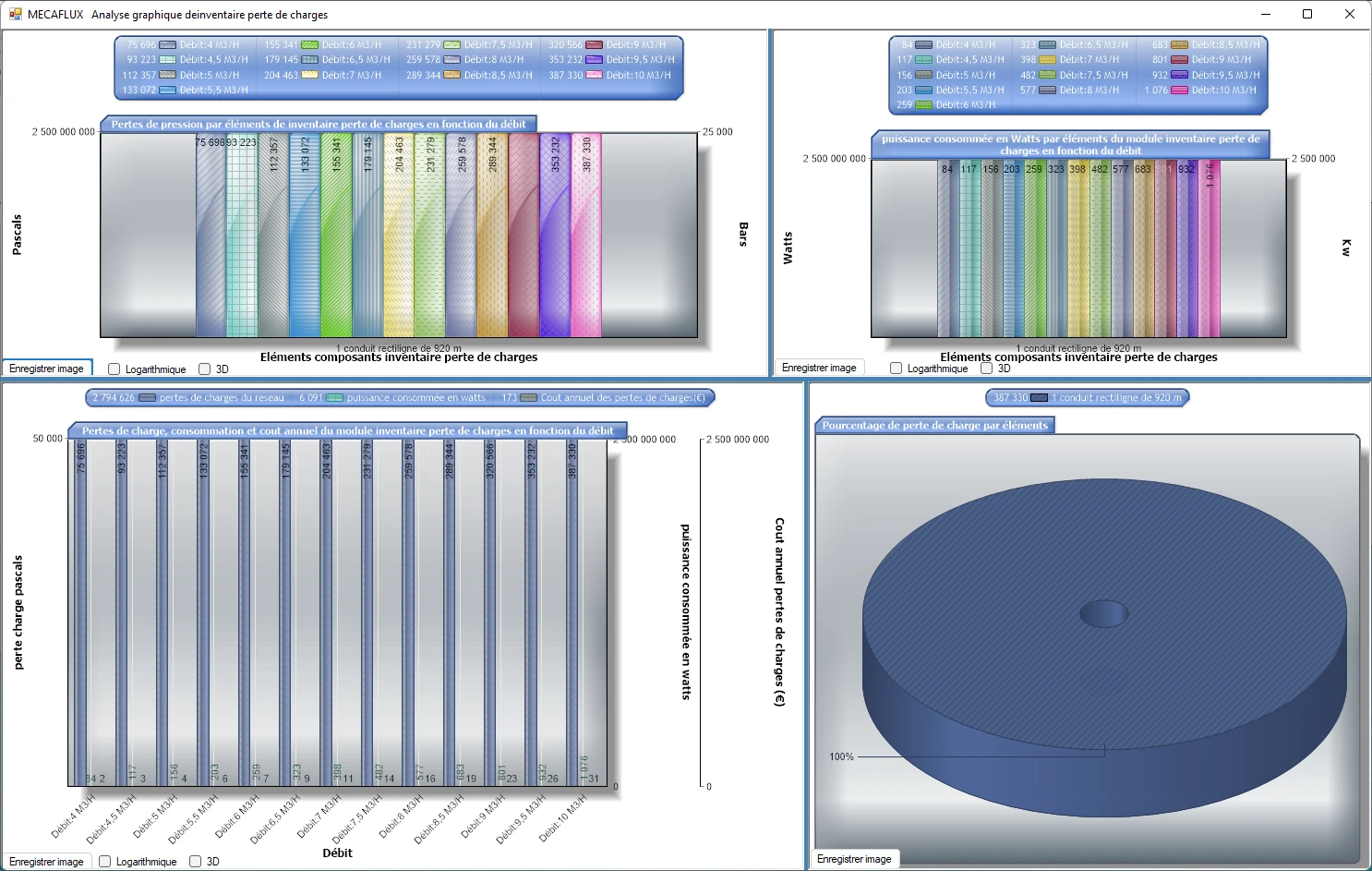
Task: Click the swatch for 1 076 Débit:10 M3/H
Action: pyautogui.click(x=1180, y=90)
